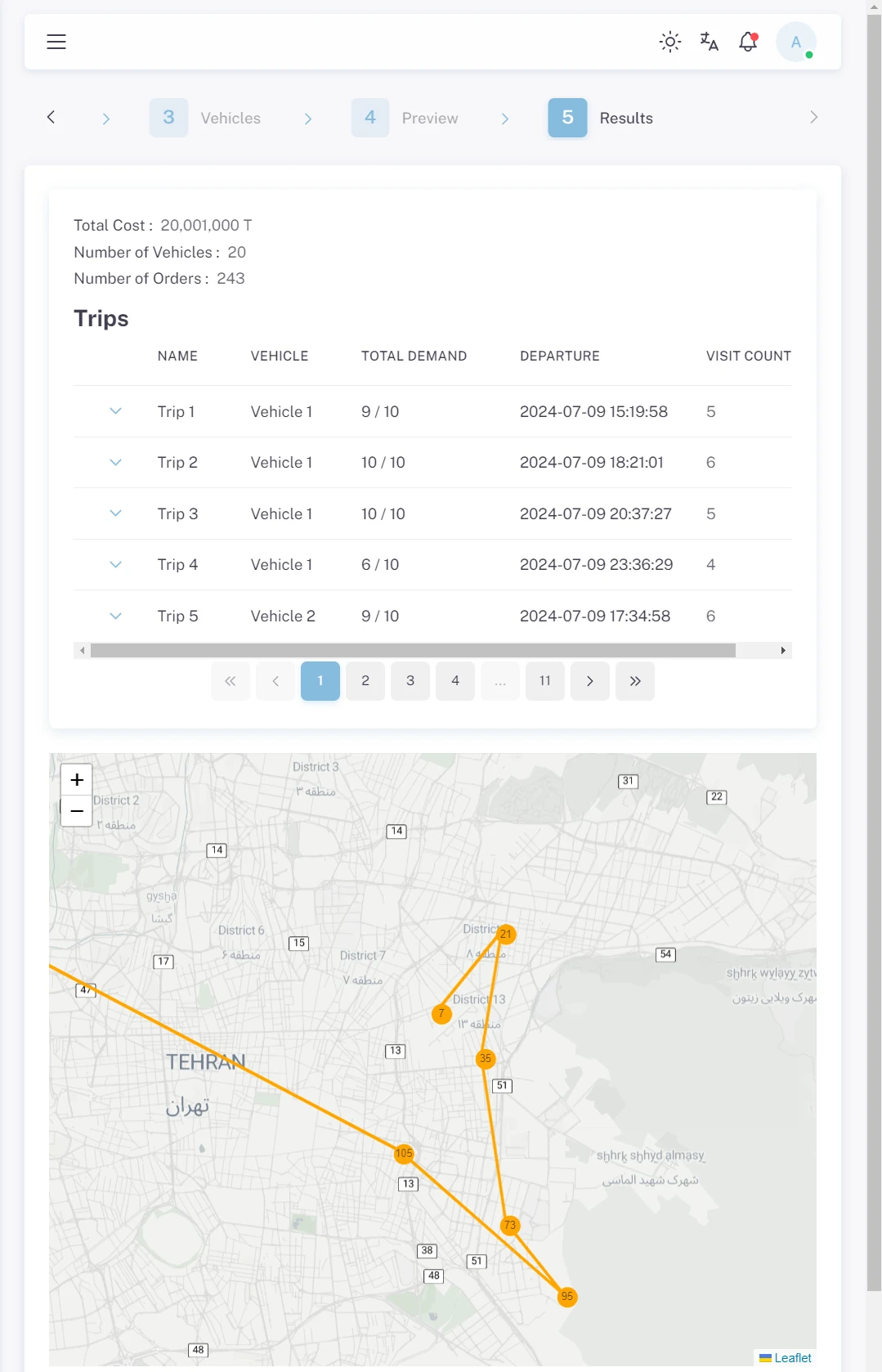Click the DEPARTURE column header

(560, 356)
